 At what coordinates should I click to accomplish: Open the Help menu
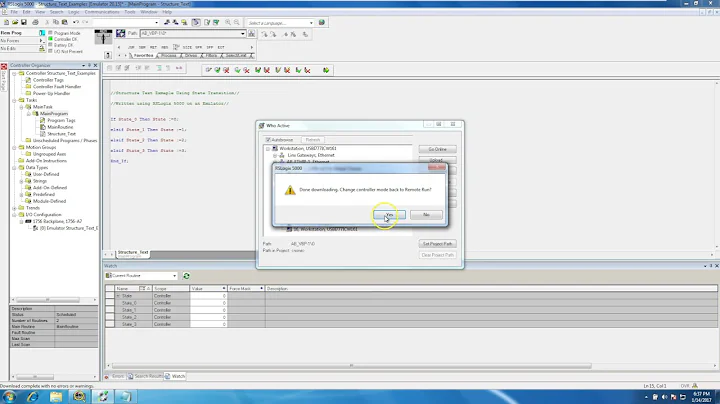pos(167,12)
